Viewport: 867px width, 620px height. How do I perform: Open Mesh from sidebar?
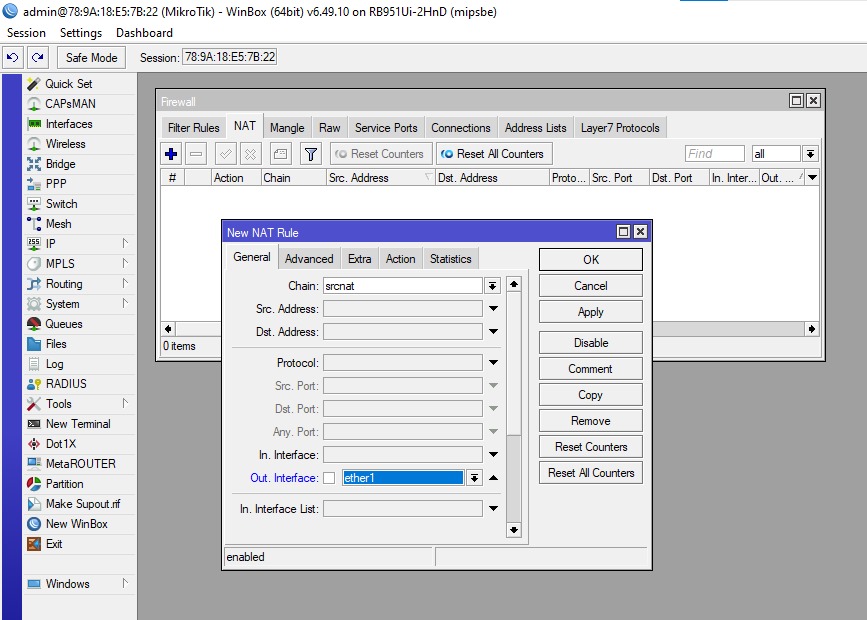80,223
